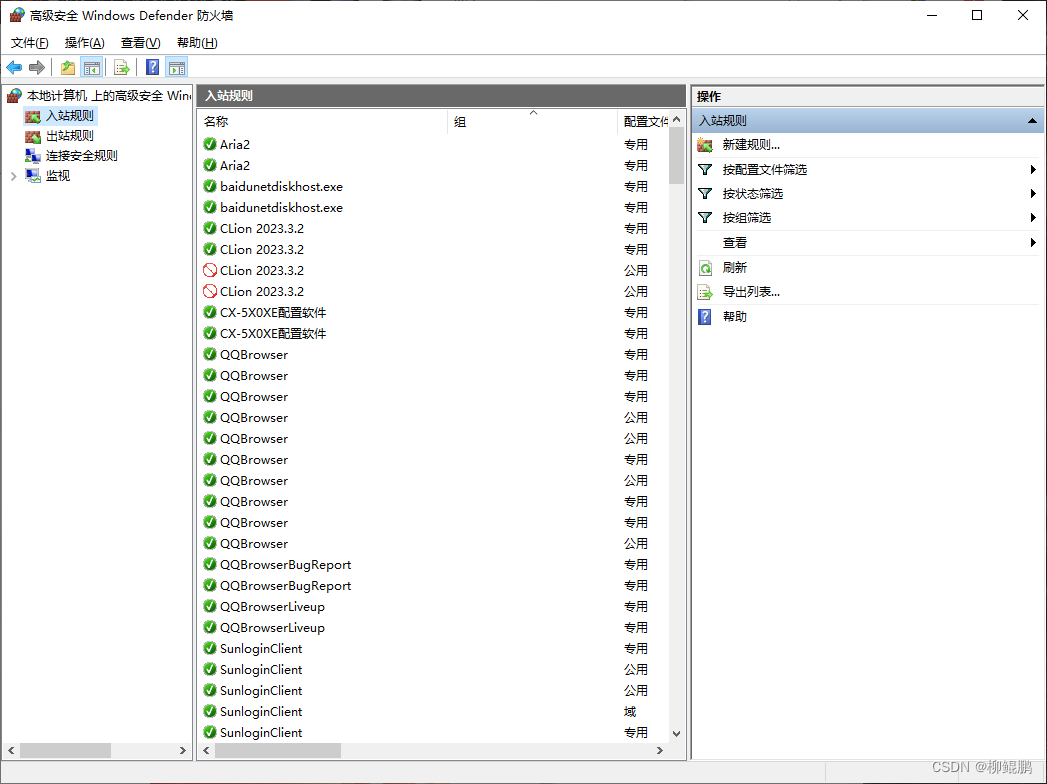Open the 查看(V) menu
The width and height of the screenshot is (1047, 784).
140,43
